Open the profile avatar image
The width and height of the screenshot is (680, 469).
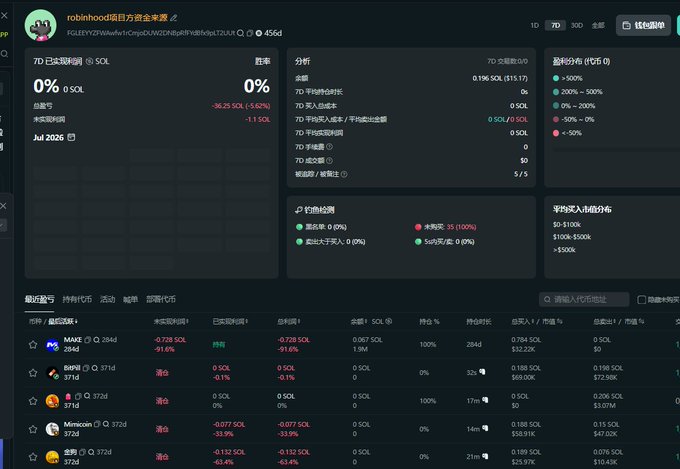tap(41, 26)
